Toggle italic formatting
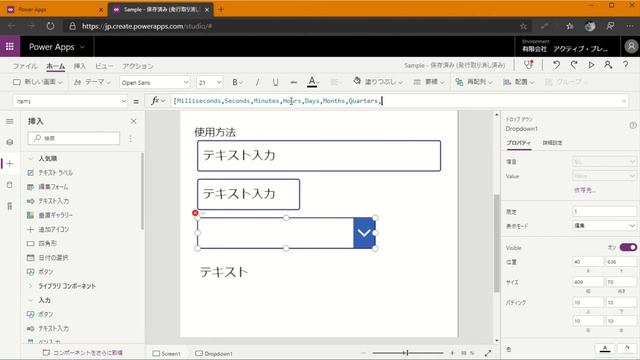Viewport: 640px width, 360px height. coord(257,82)
